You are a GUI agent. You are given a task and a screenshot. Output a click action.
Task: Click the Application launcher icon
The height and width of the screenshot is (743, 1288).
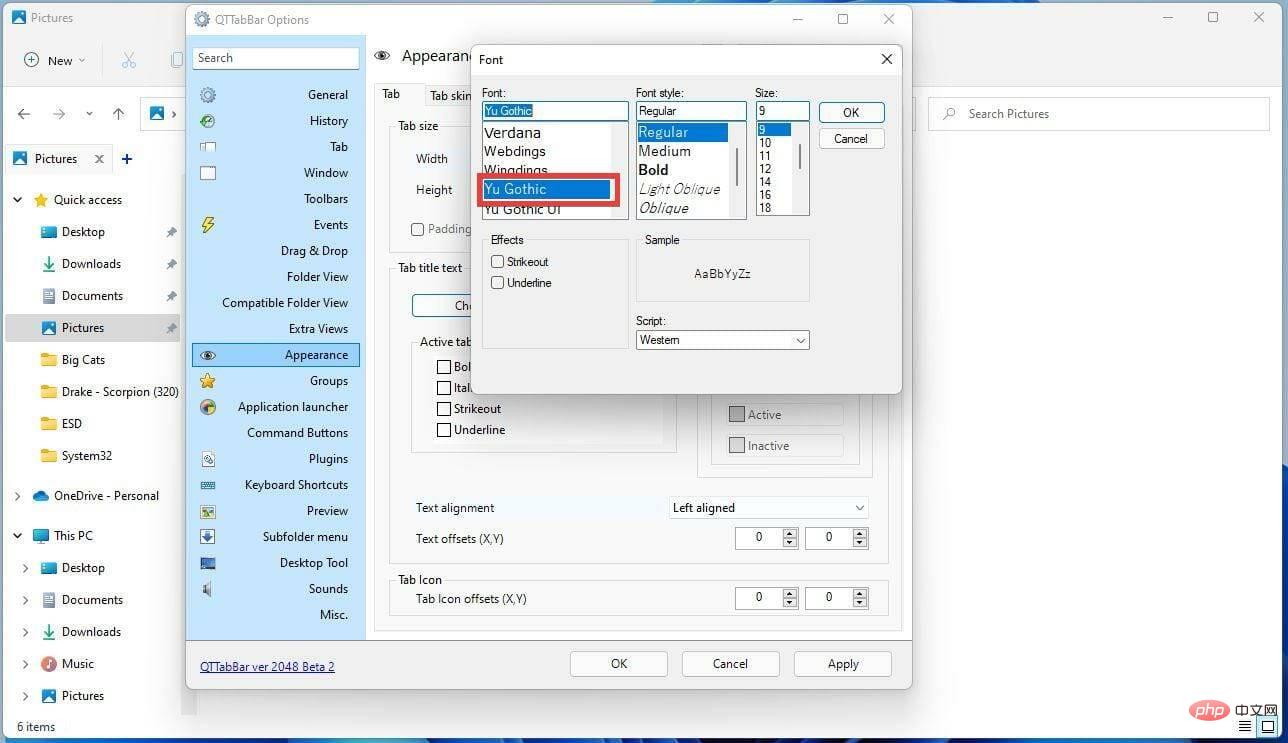[208, 407]
